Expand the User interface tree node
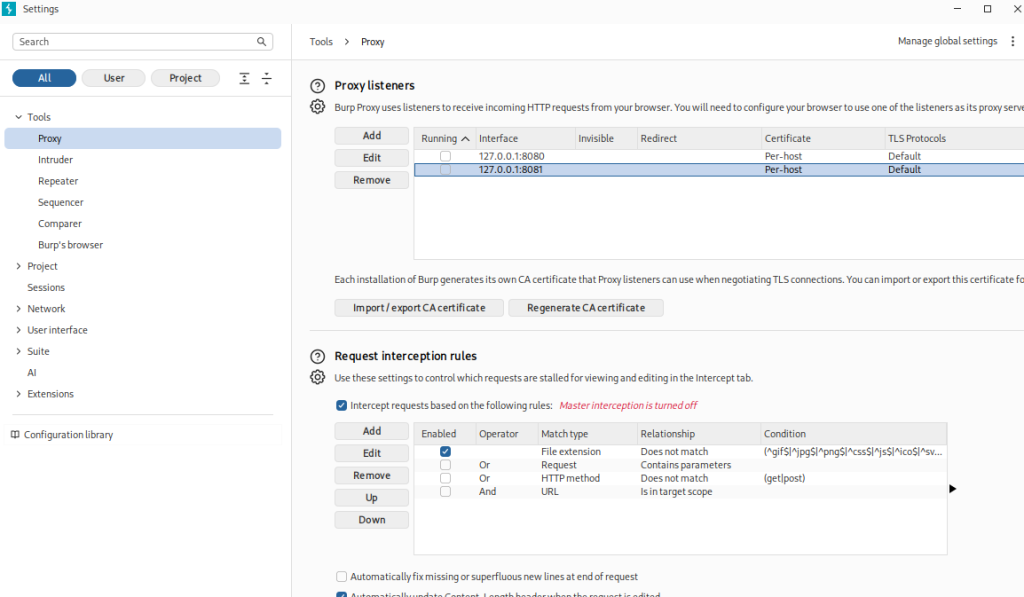The width and height of the screenshot is (1024, 597). [x=18, y=330]
